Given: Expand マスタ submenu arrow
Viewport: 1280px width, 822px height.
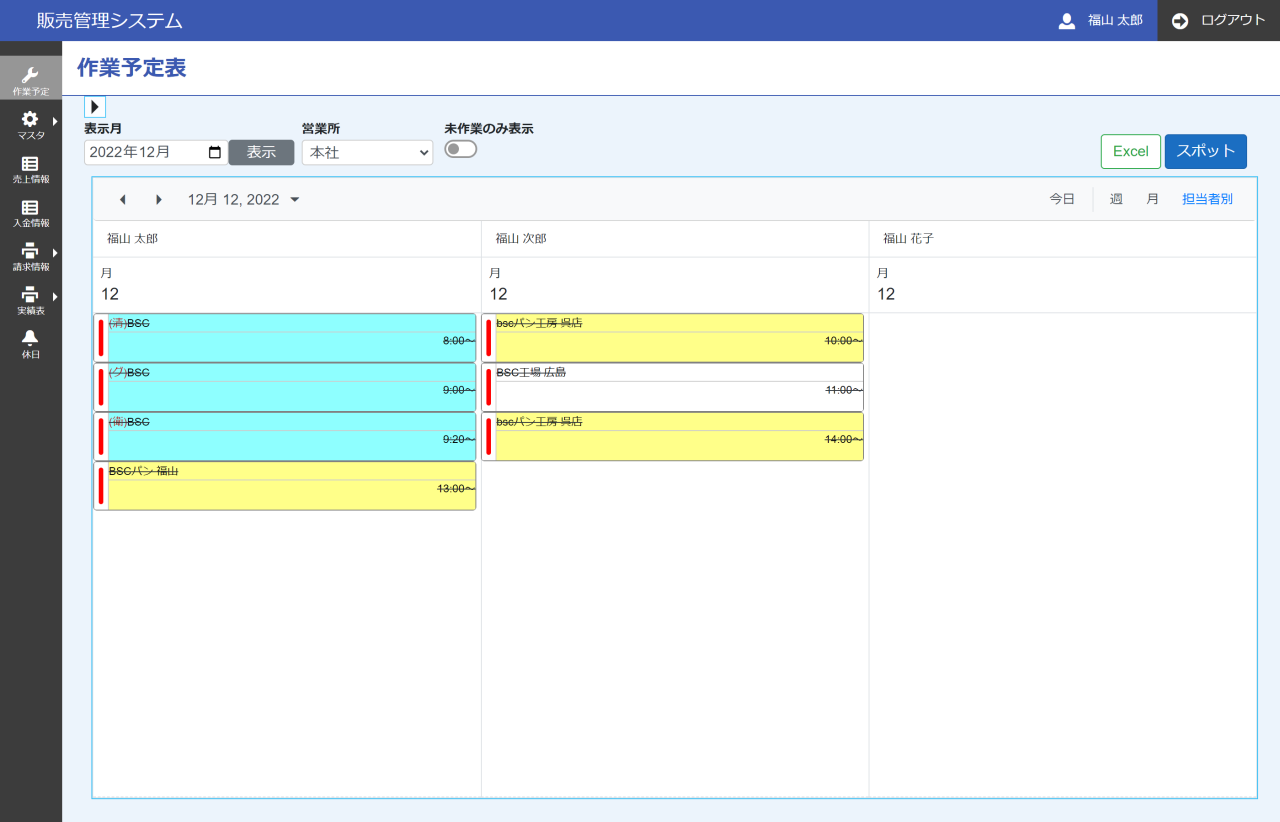Looking at the screenshot, I should 55,122.
